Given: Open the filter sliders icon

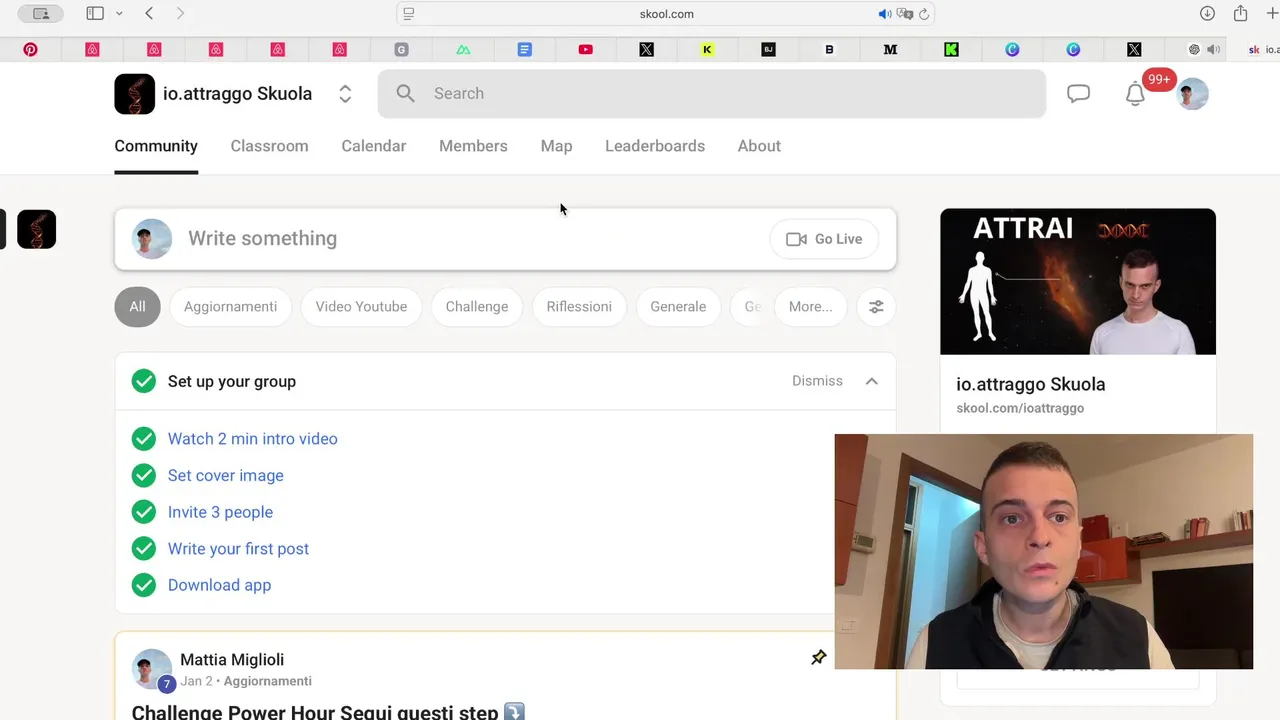Looking at the screenshot, I should [876, 307].
